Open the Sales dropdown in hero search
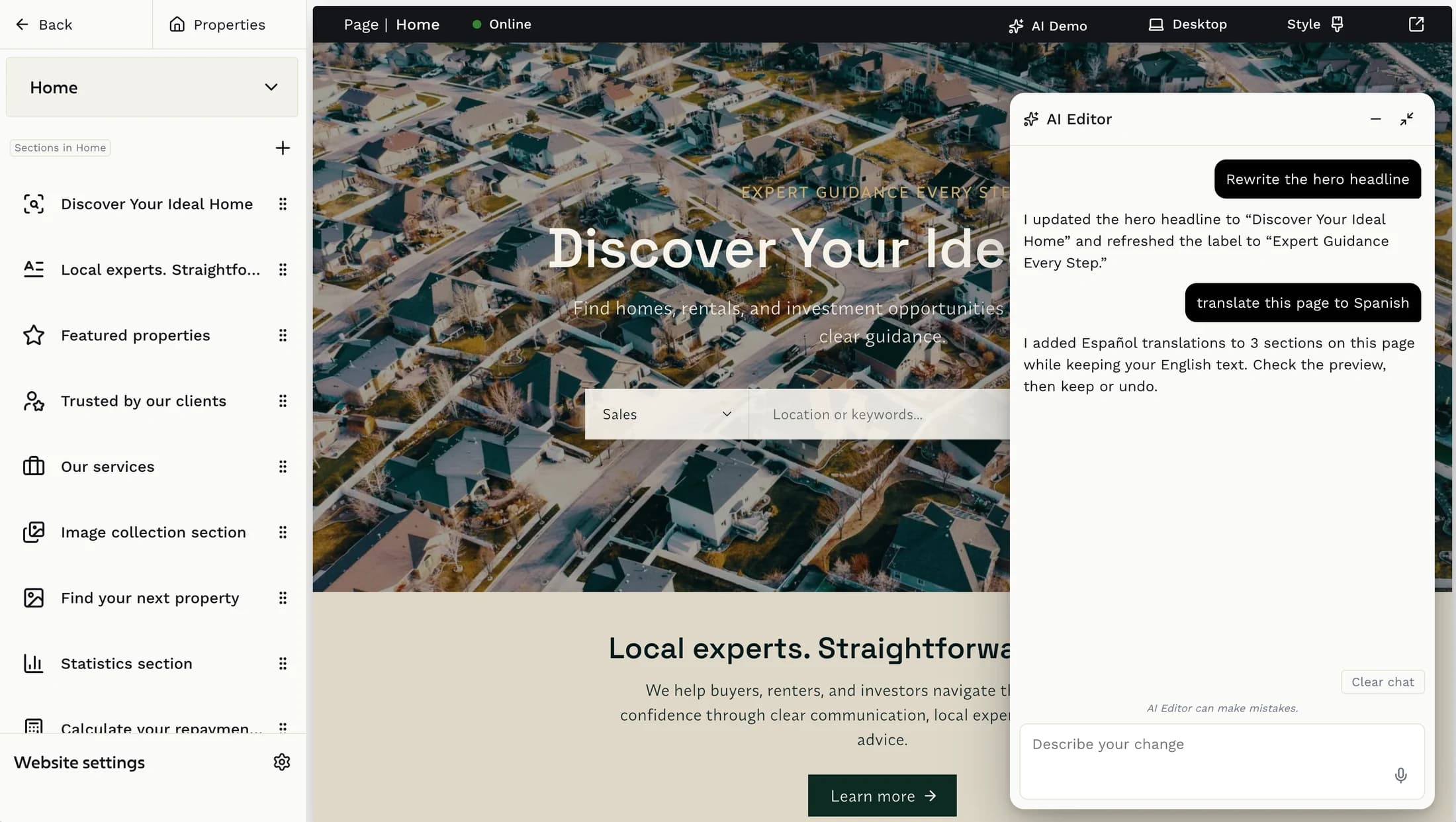Screen dimensions: 1456x822 [x=666, y=414]
